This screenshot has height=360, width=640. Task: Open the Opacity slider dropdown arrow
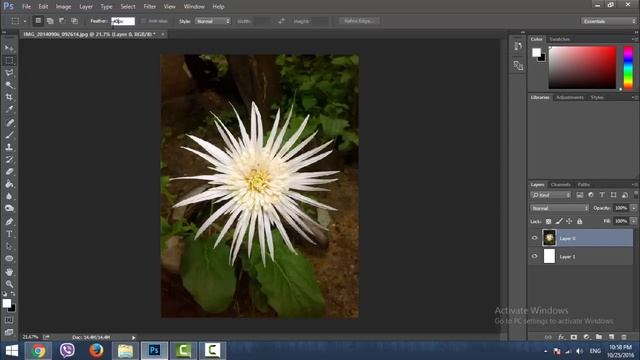pyautogui.click(x=633, y=208)
